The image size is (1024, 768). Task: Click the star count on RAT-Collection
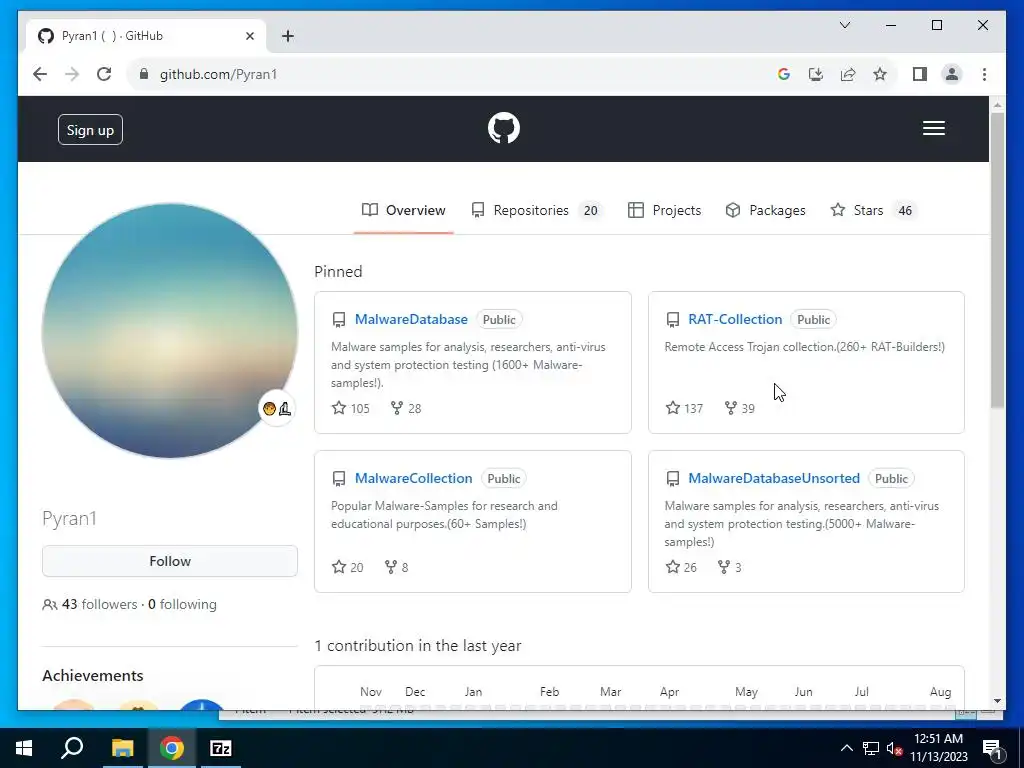pos(684,408)
